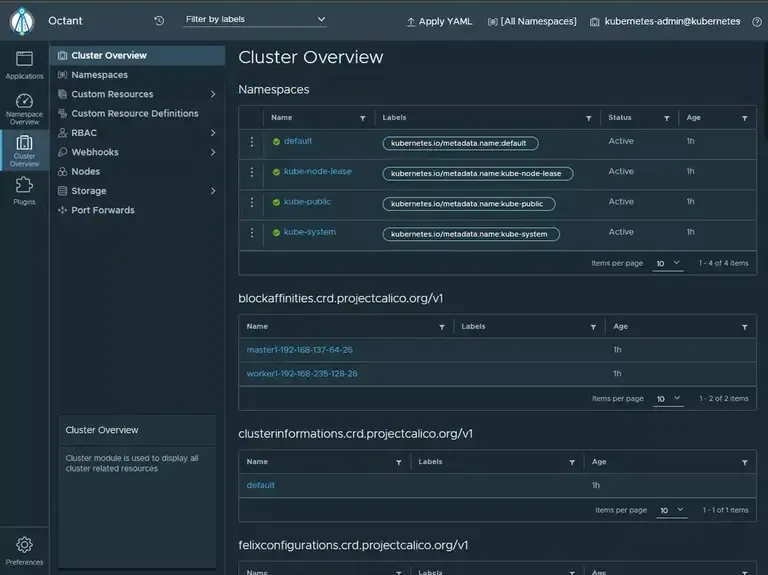
Task: Open the help question mark icon
Action: [757, 22]
